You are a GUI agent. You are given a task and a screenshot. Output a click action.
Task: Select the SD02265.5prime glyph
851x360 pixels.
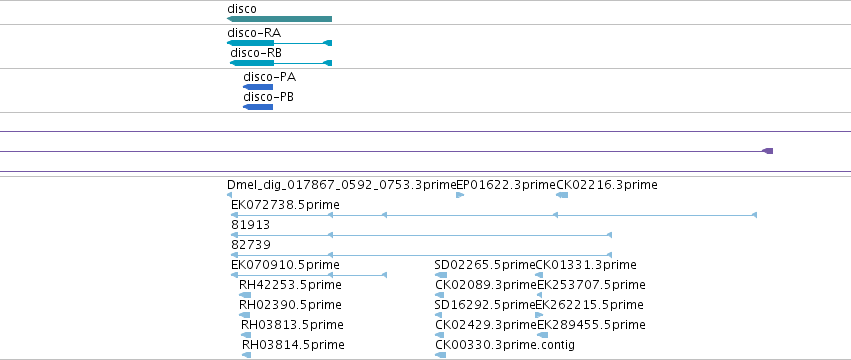(x=441, y=275)
